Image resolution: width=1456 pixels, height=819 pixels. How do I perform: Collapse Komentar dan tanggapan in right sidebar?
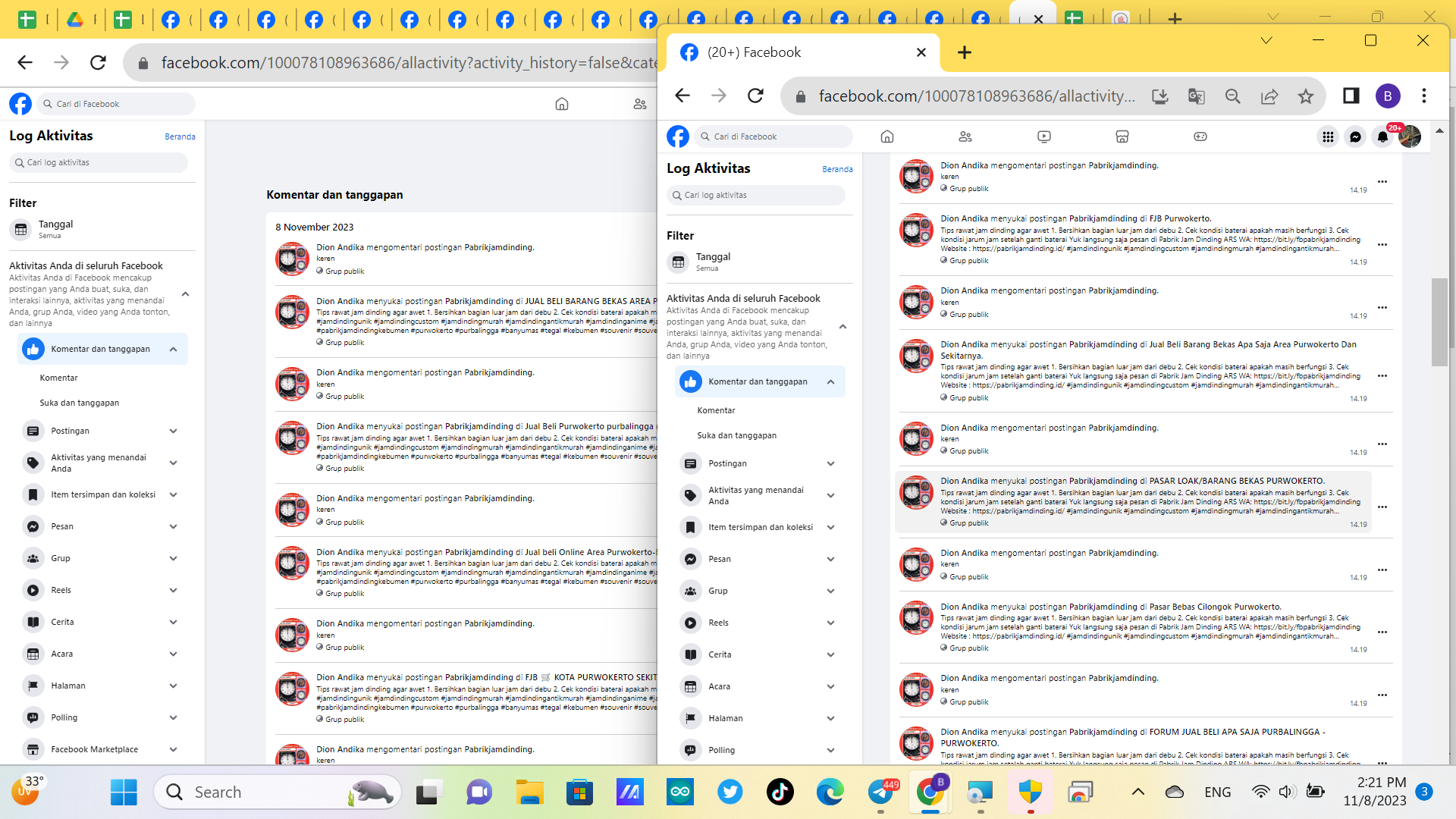[x=830, y=381]
